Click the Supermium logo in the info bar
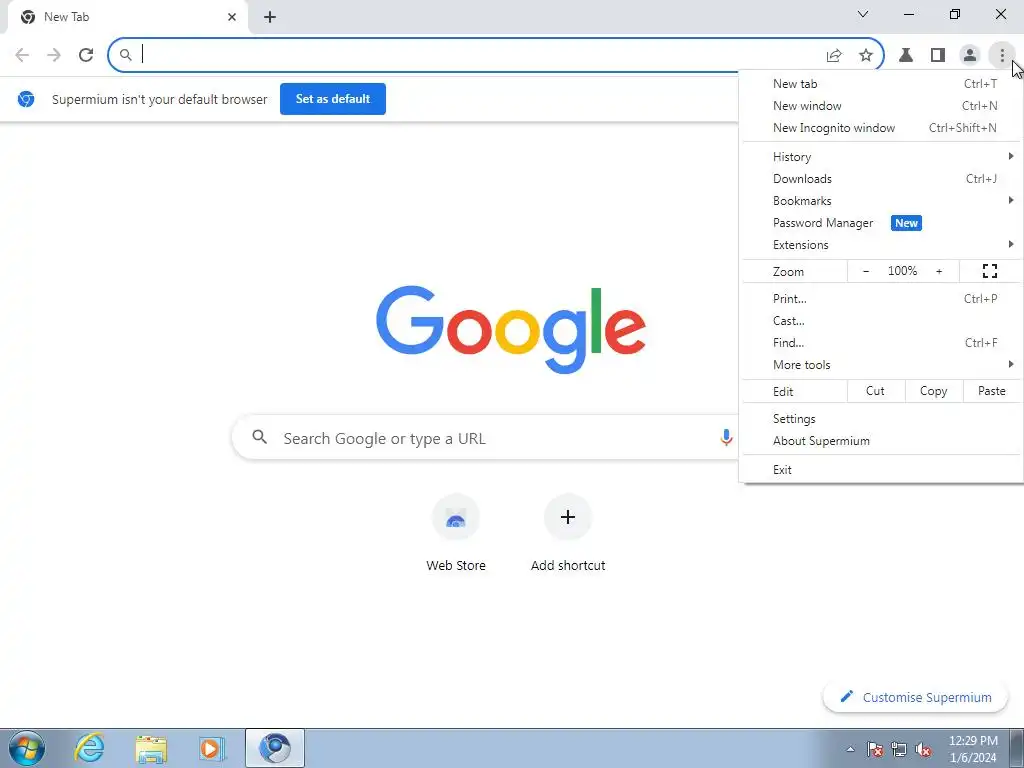The height and width of the screenshot is (768, 1024). tap(26, 99)
